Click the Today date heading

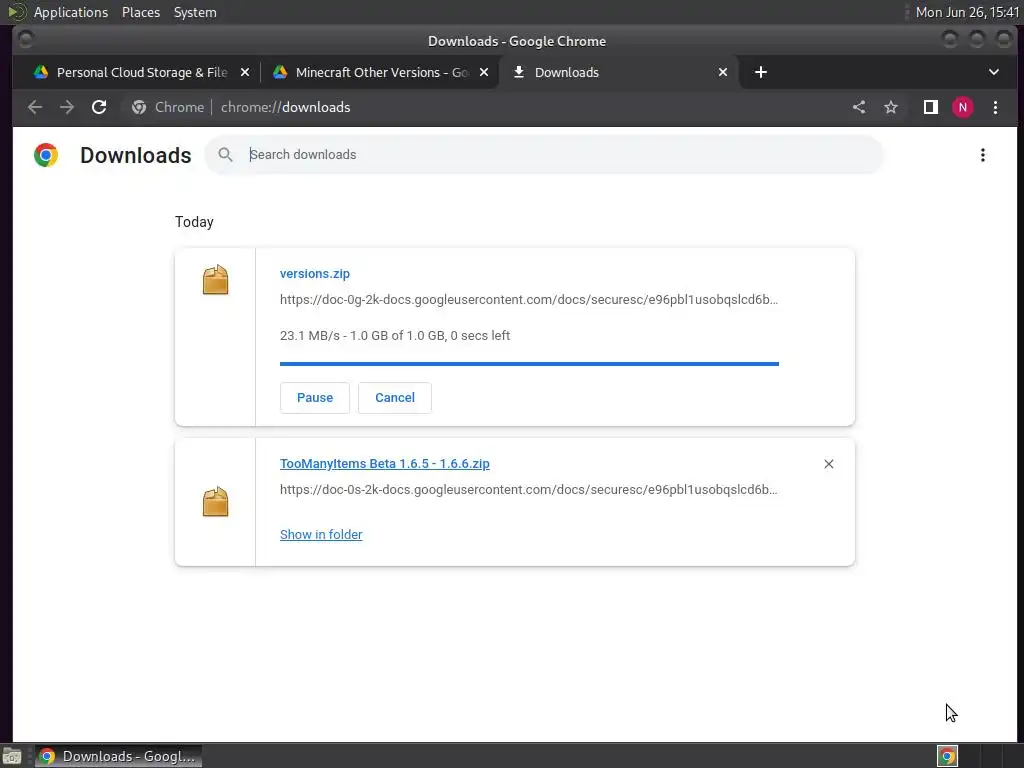tap(194, 222)
